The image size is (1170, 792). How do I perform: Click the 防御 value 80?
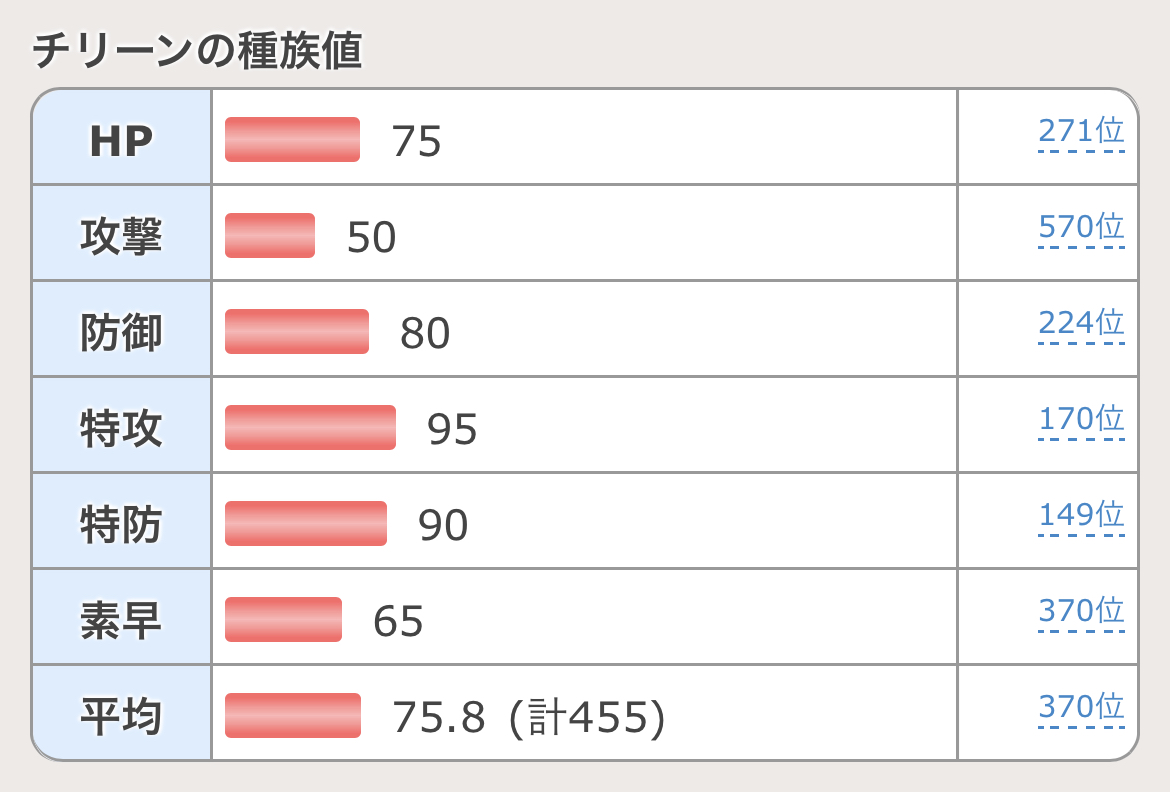coord(425,334)
